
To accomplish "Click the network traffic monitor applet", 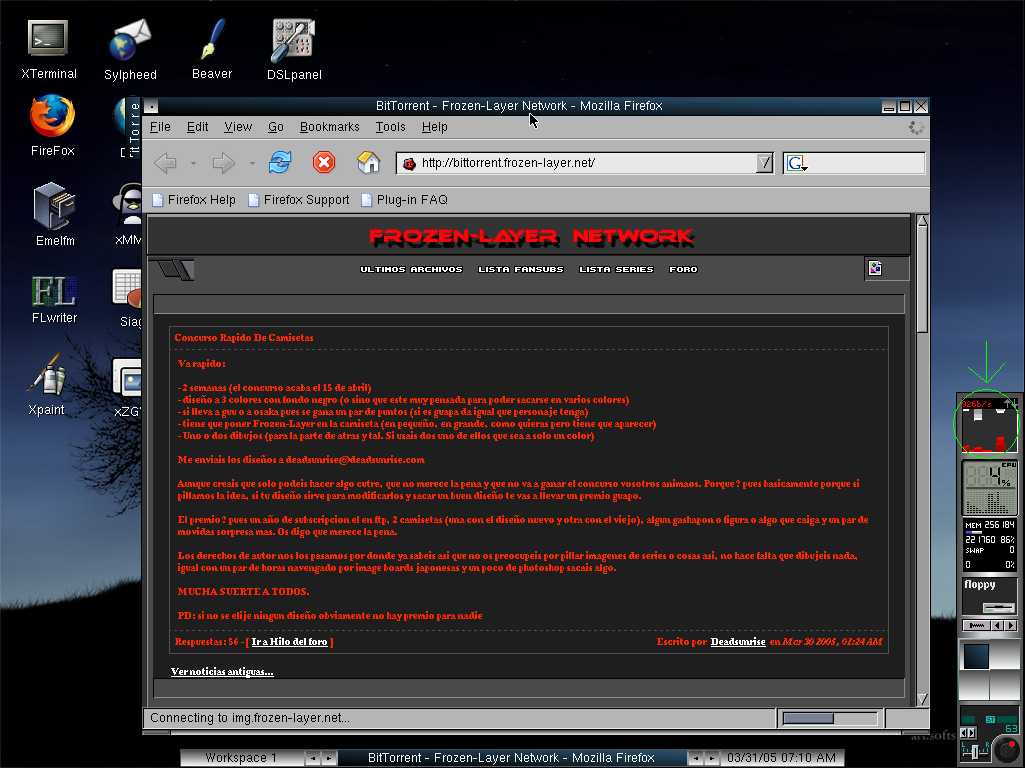I will (990, 425).
